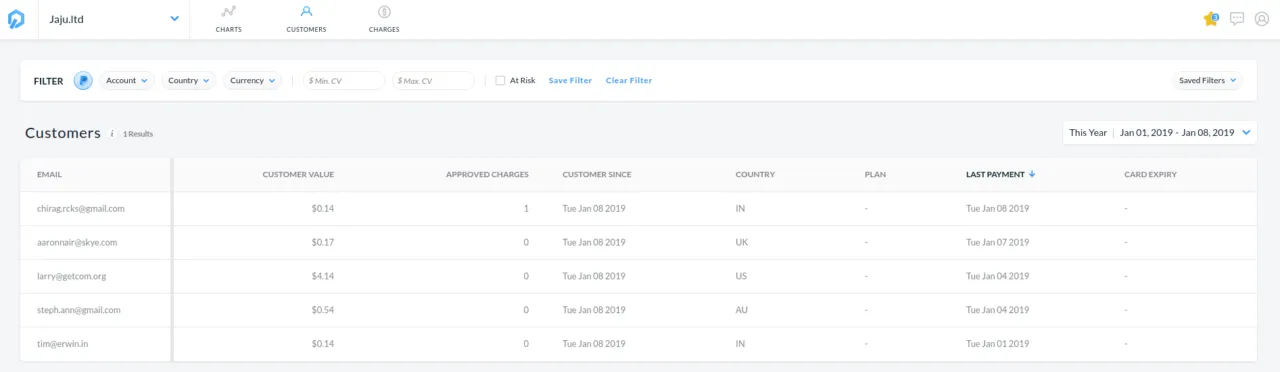The width and height of the screenshot is (1280, 372).
Task: Open the Saved Filters dropdown
Action: [1208, 81]
